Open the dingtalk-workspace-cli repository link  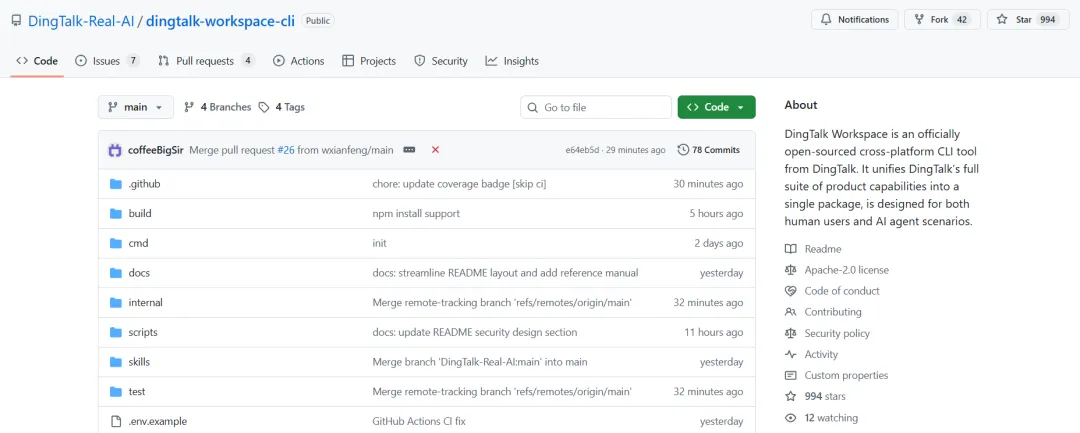pyautogui.click(x=220, y=21)
